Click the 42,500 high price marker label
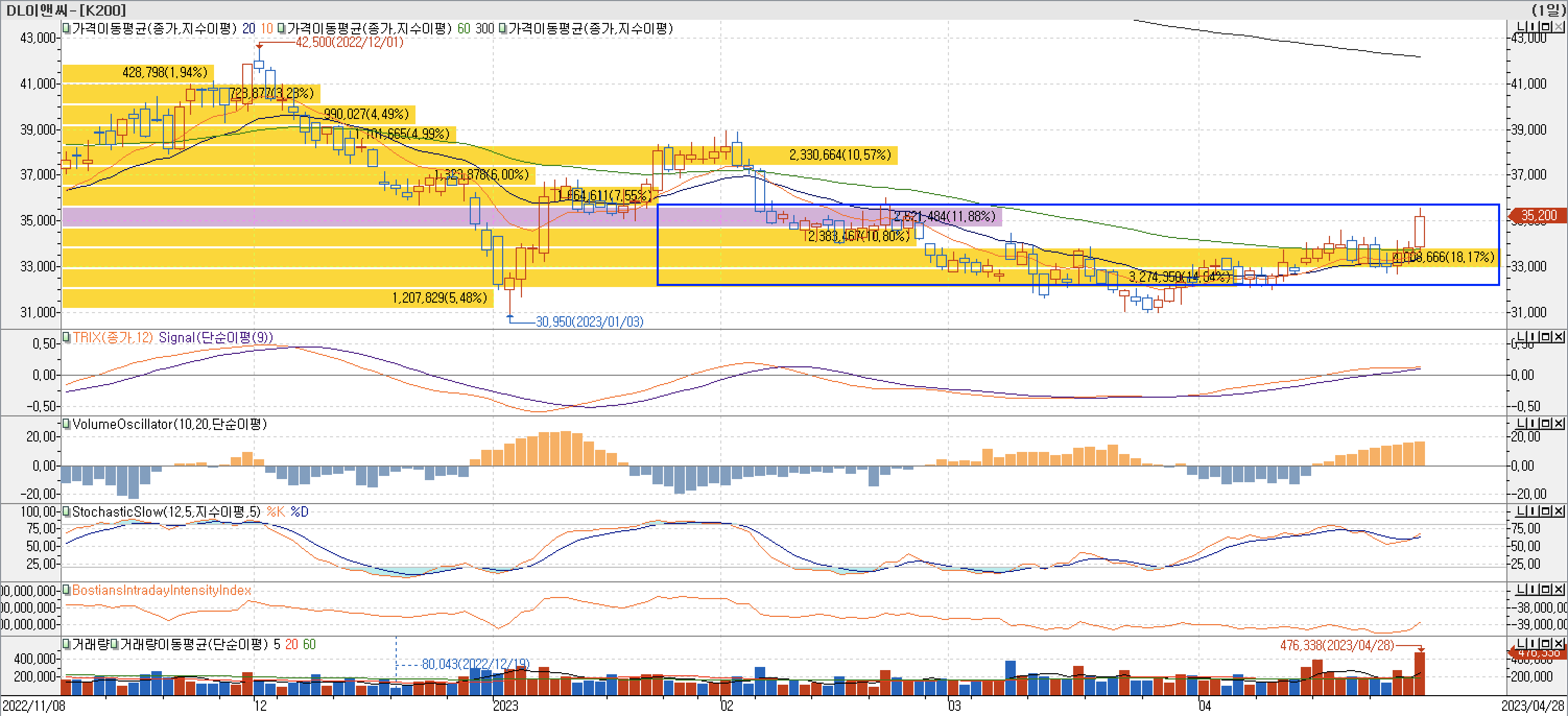 pos(349,42)
